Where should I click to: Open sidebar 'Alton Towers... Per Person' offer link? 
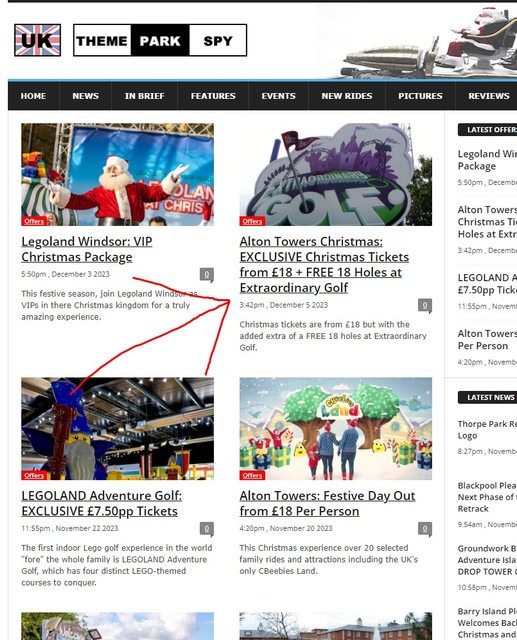coord(487,340)
